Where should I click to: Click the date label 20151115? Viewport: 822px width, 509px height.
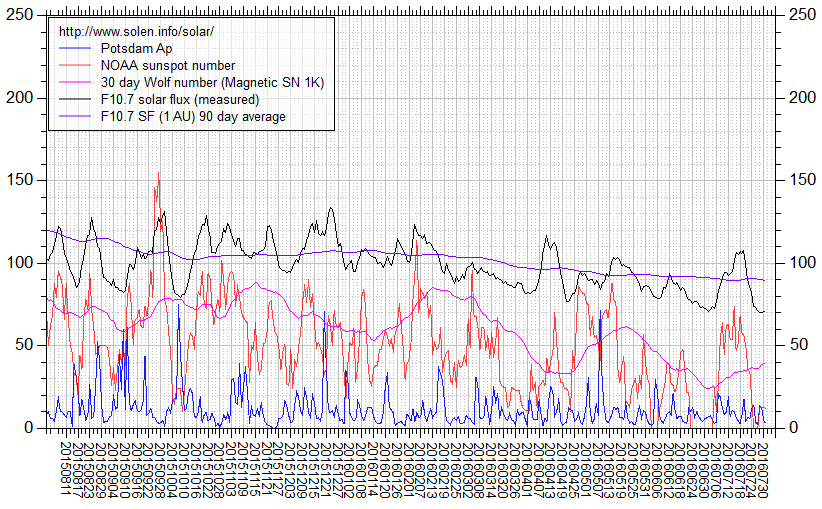tap(254, 470)
